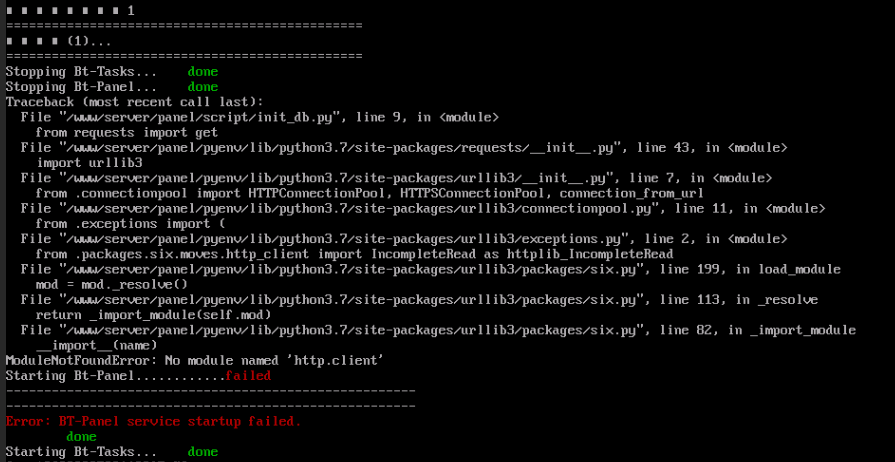Click 'return _import_module(self.mod)' line

point(153,315)
